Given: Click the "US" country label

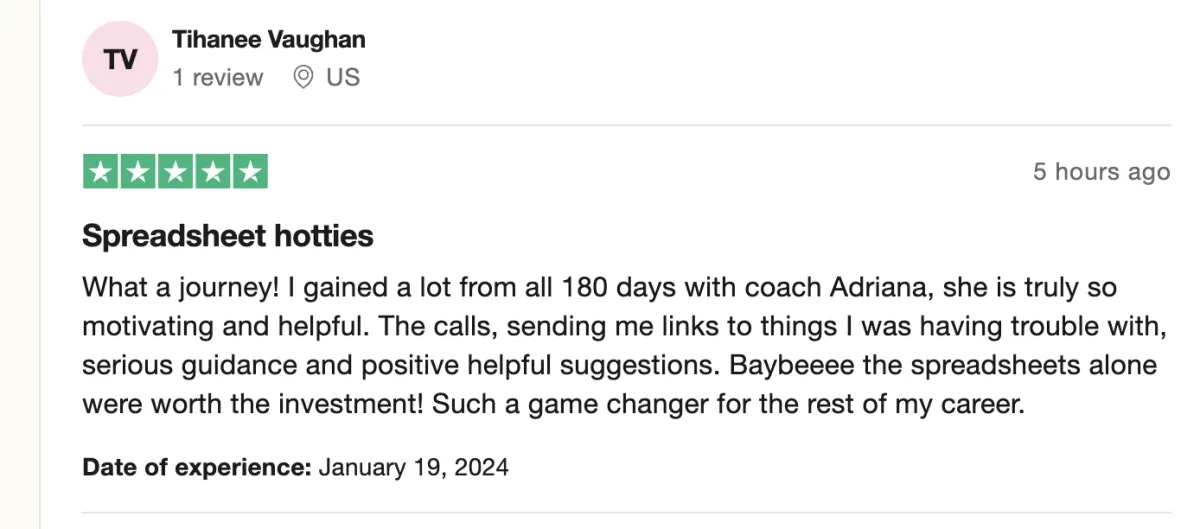Looking at the screenshot, I should point(343,77).
